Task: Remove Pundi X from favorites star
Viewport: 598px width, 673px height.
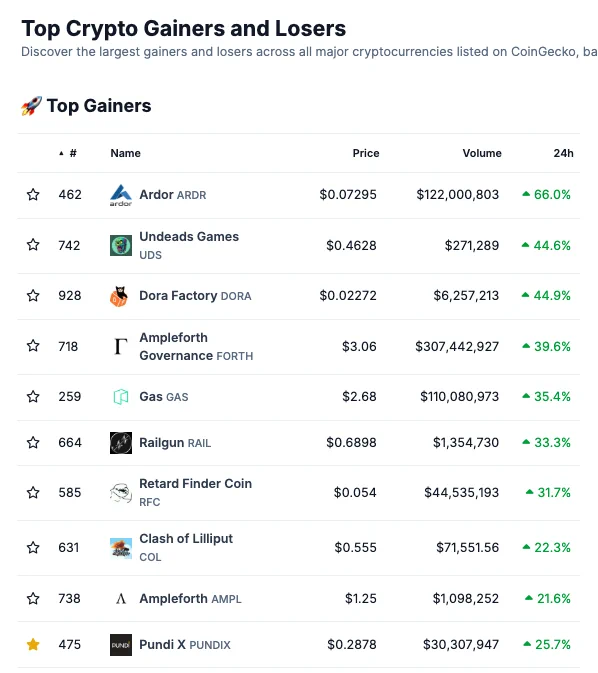Action: pos(33,644)
